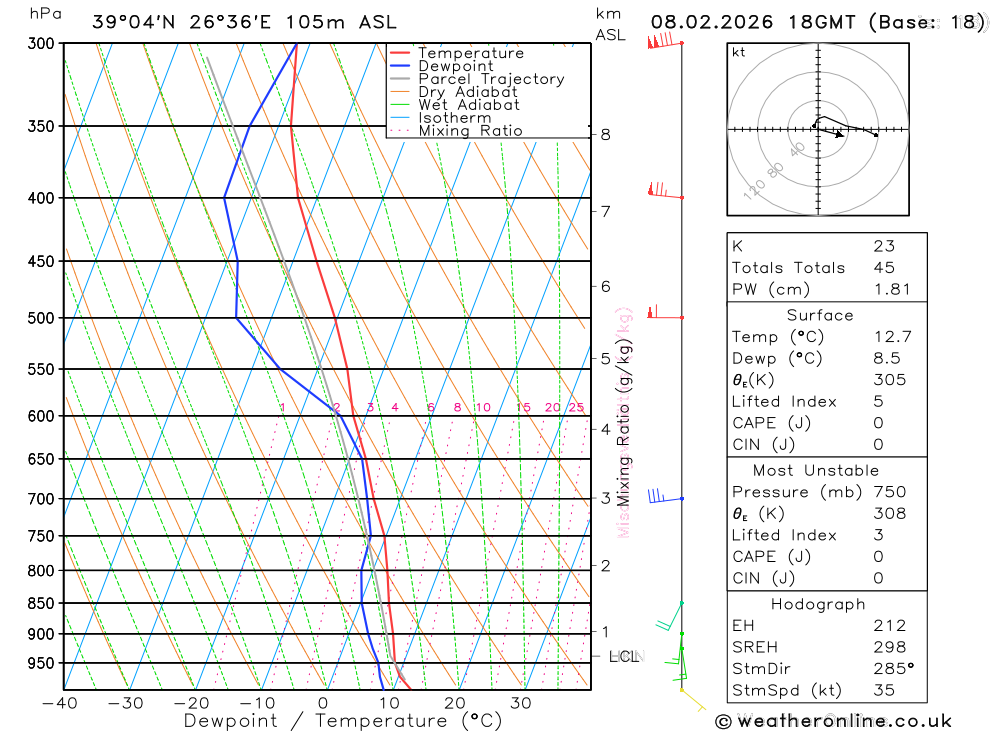This screenshot has width=1000, height=733.
Task: Click the green wind barb at 850 hPa
Action: pyautogui.click(x=670, y=617)
